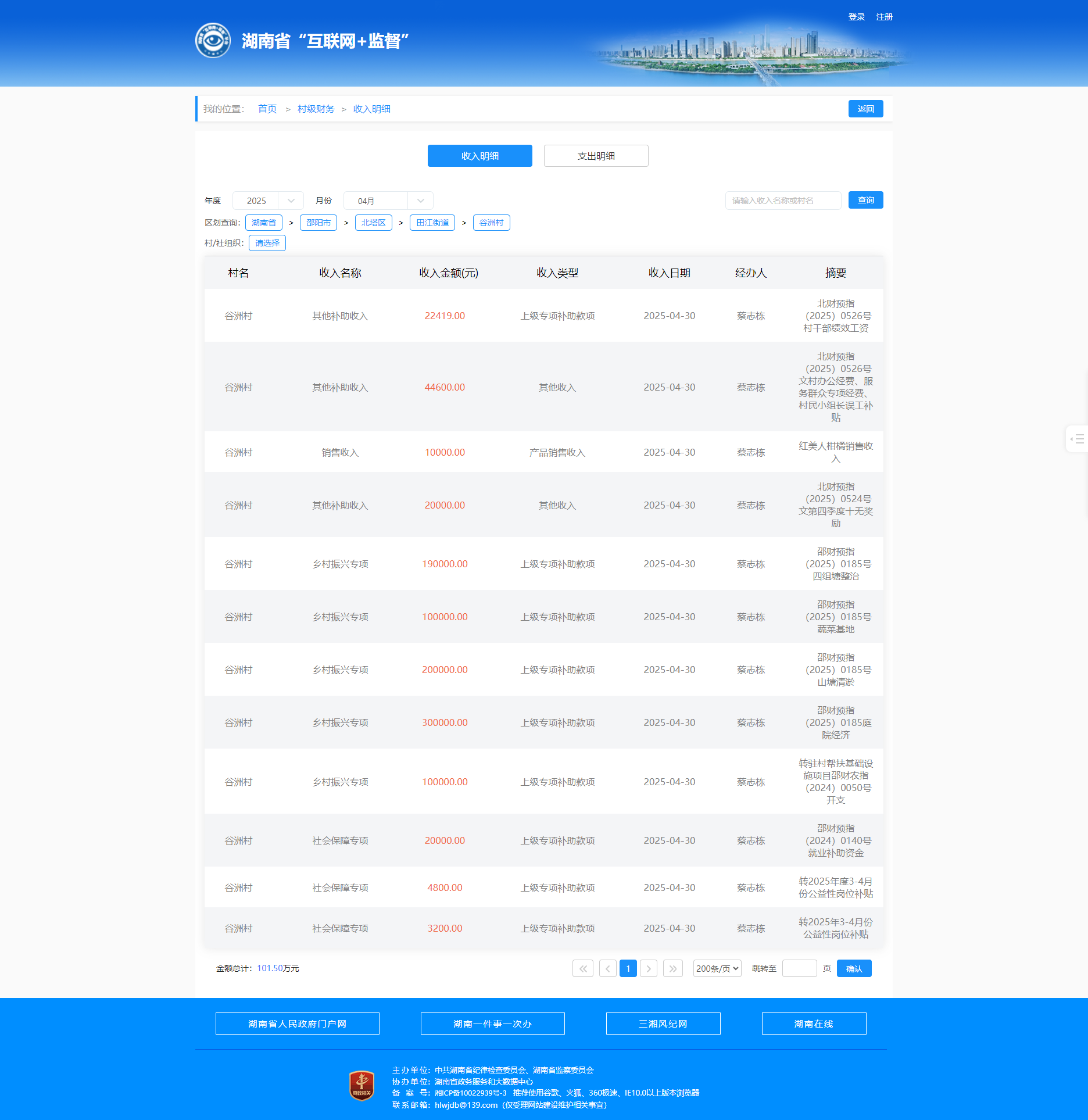Click the 摘要 column header

coord(836,273)
